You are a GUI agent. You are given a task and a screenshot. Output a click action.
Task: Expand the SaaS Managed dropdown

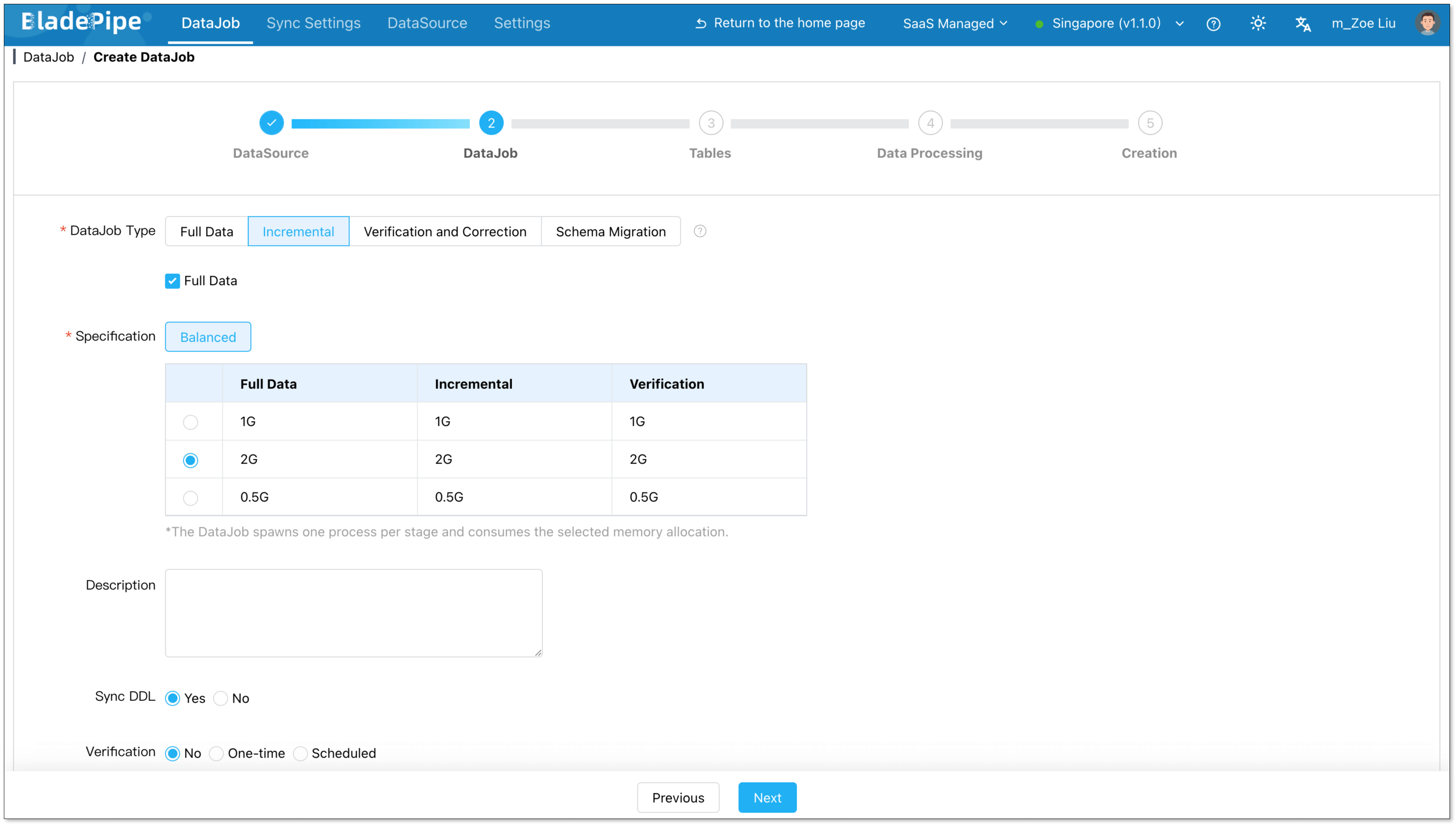point(955,23)
